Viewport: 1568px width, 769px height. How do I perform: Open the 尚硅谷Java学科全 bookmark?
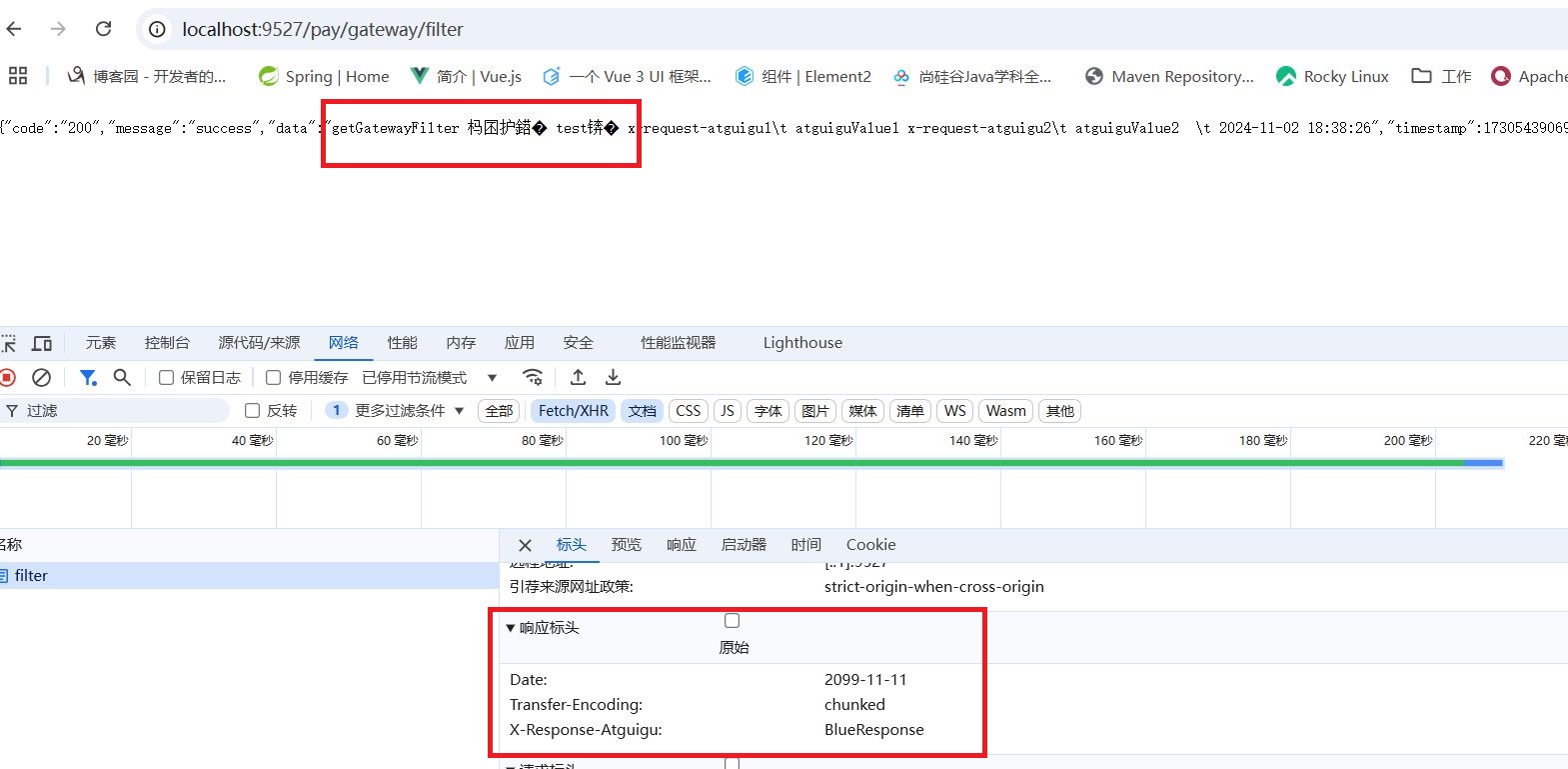pyautogui.click(x=972, y=76)
